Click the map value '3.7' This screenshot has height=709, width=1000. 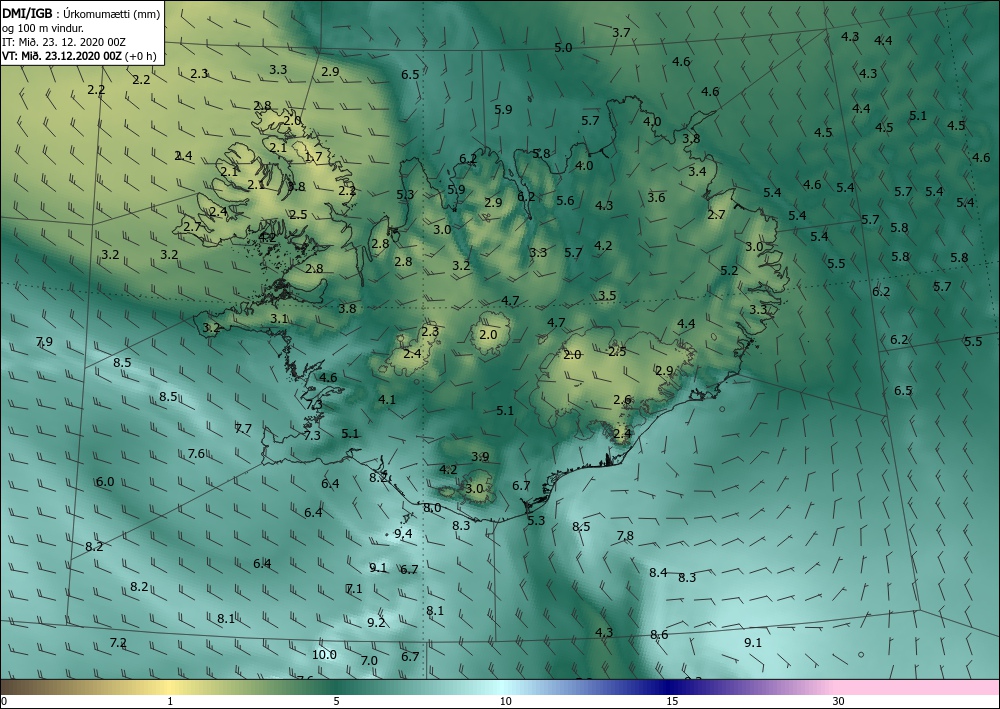click(621, 33)
